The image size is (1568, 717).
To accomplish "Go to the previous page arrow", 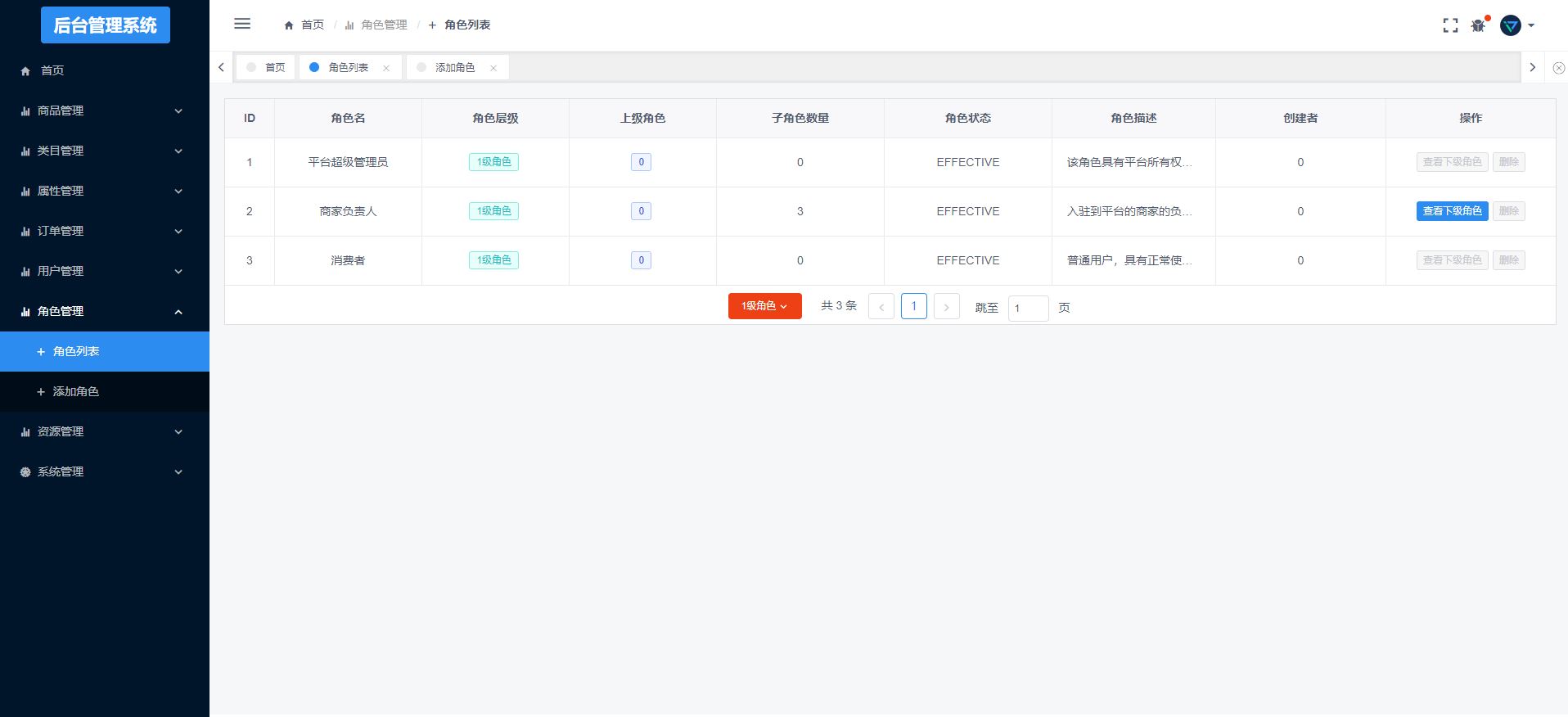I will tap(881, 307).
